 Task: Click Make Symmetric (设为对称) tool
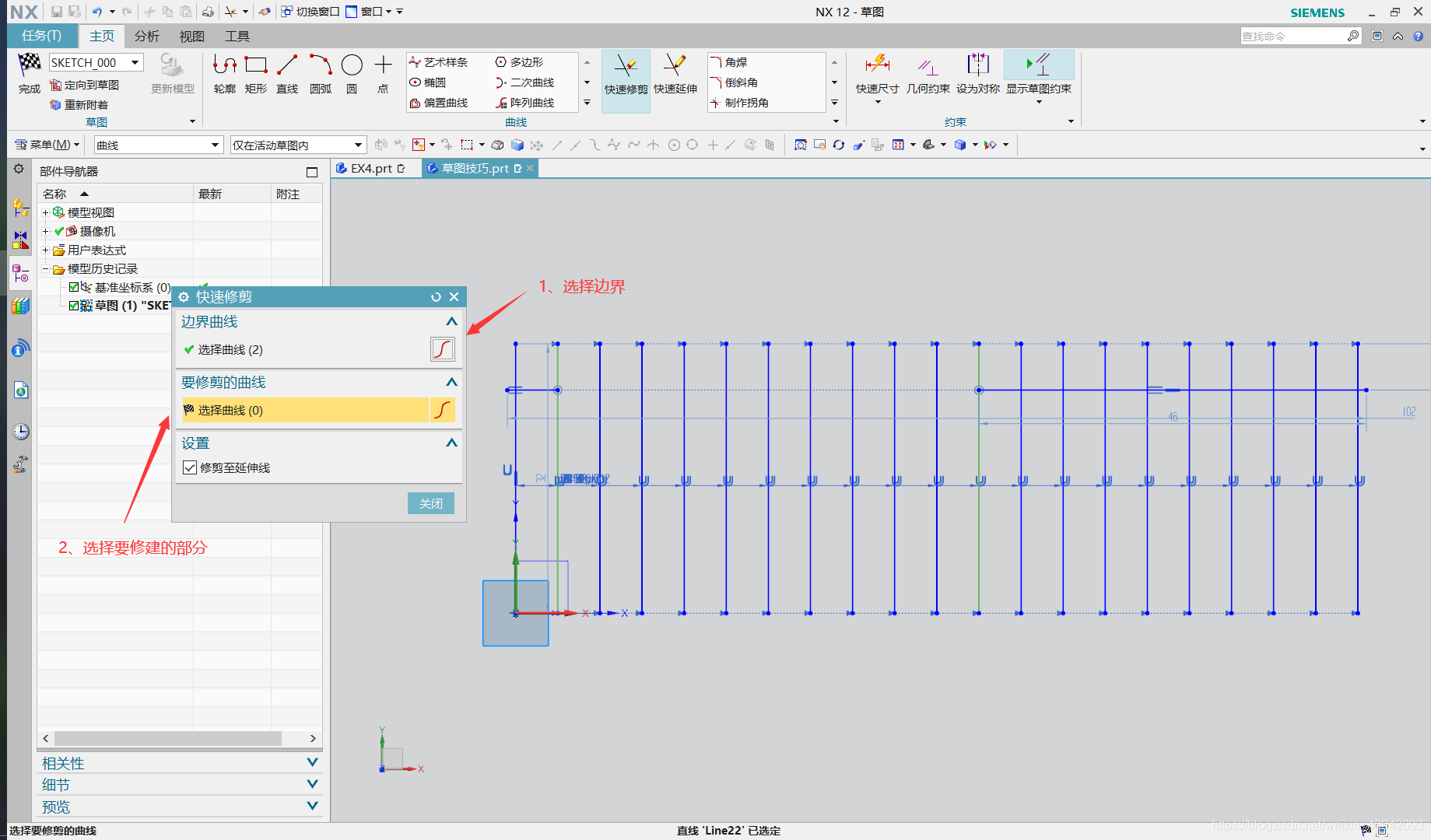(x=978, y=75)
